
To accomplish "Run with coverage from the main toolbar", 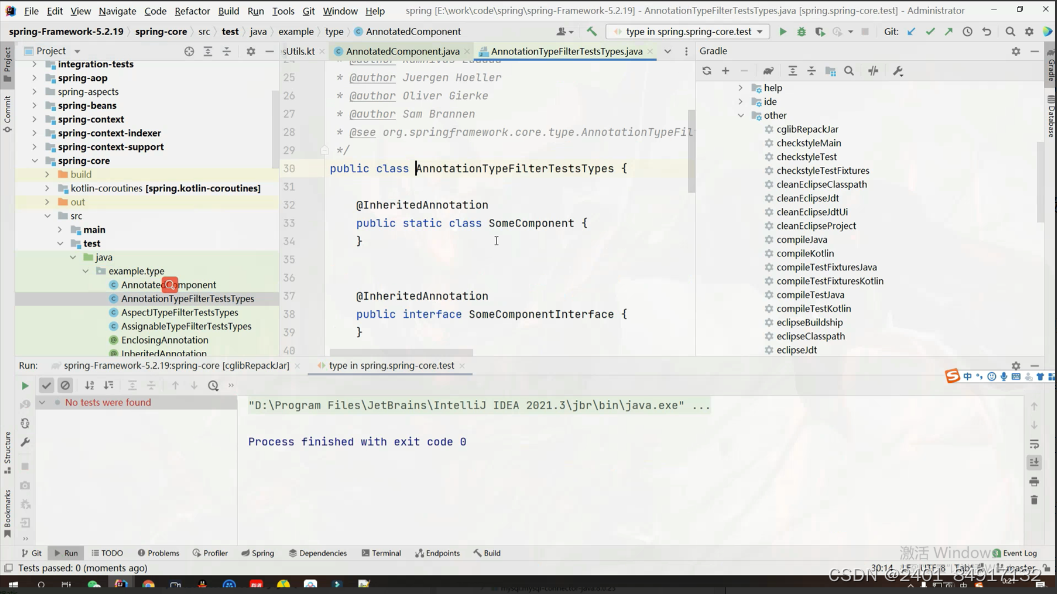I will pyautogui.click(x=820, y=32).
